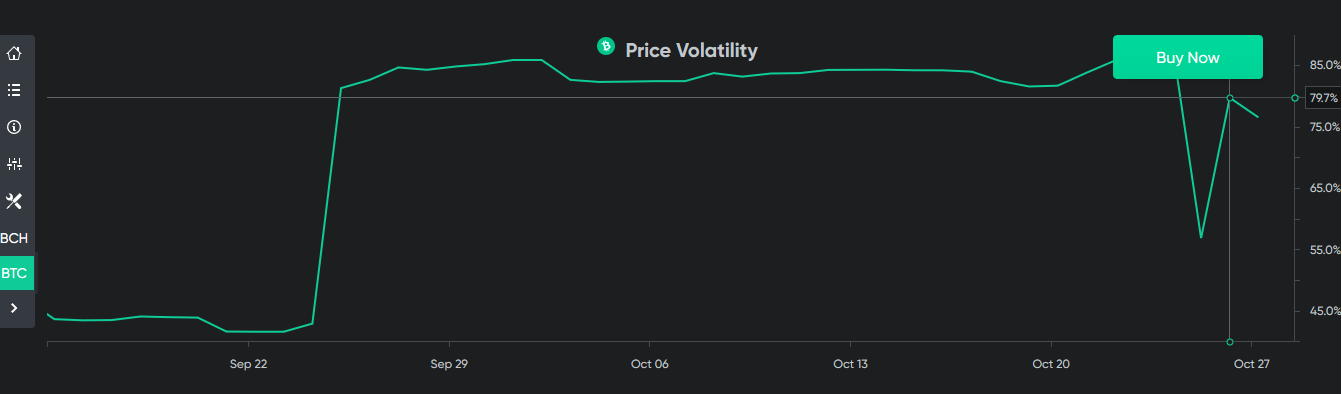The width and height of the screenshot is (1342, 394).
Task: Click the crosshair marker on the date axis
Action: (x=1230, y=342)
